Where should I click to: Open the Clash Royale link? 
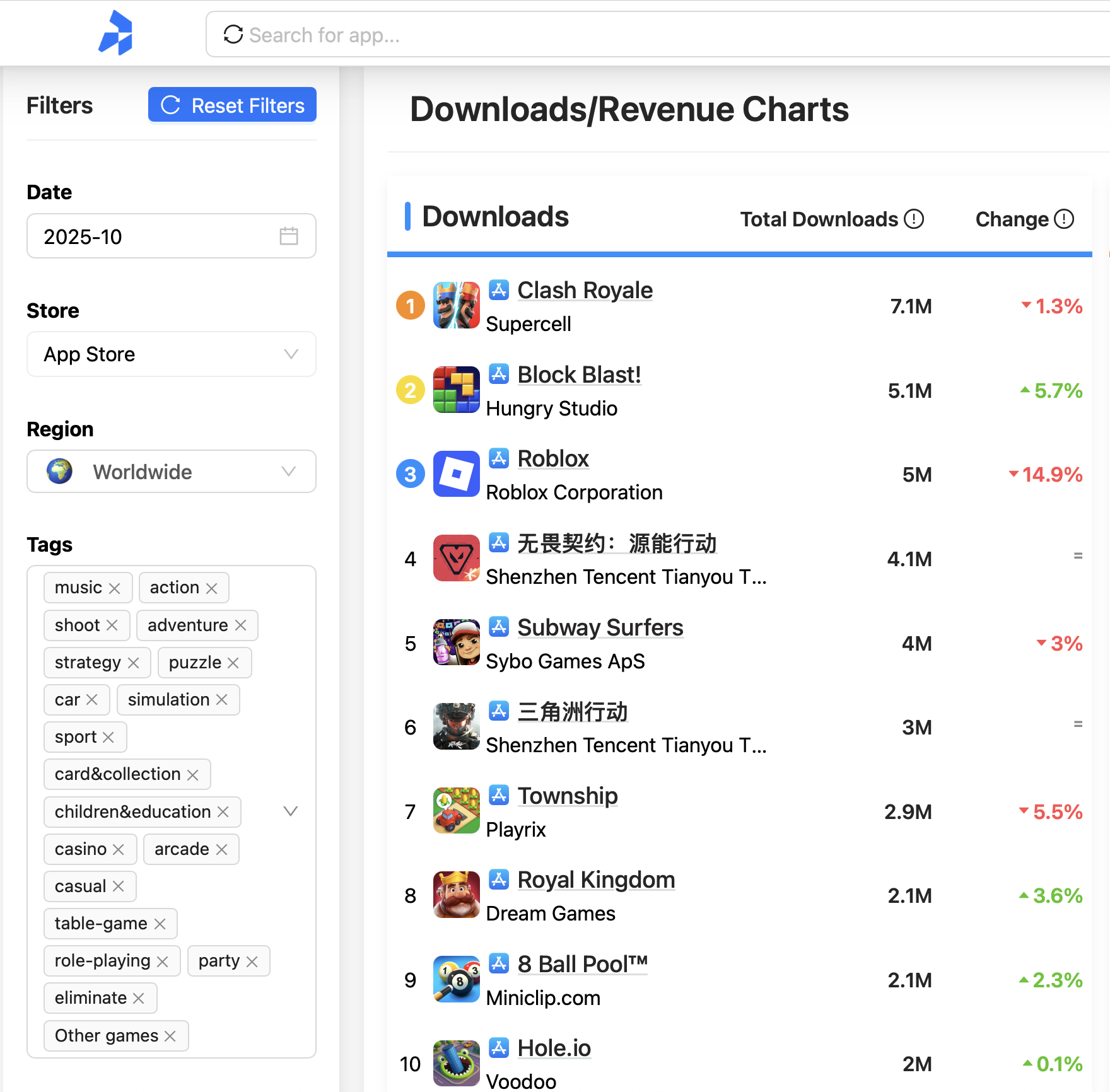(584, 290)
